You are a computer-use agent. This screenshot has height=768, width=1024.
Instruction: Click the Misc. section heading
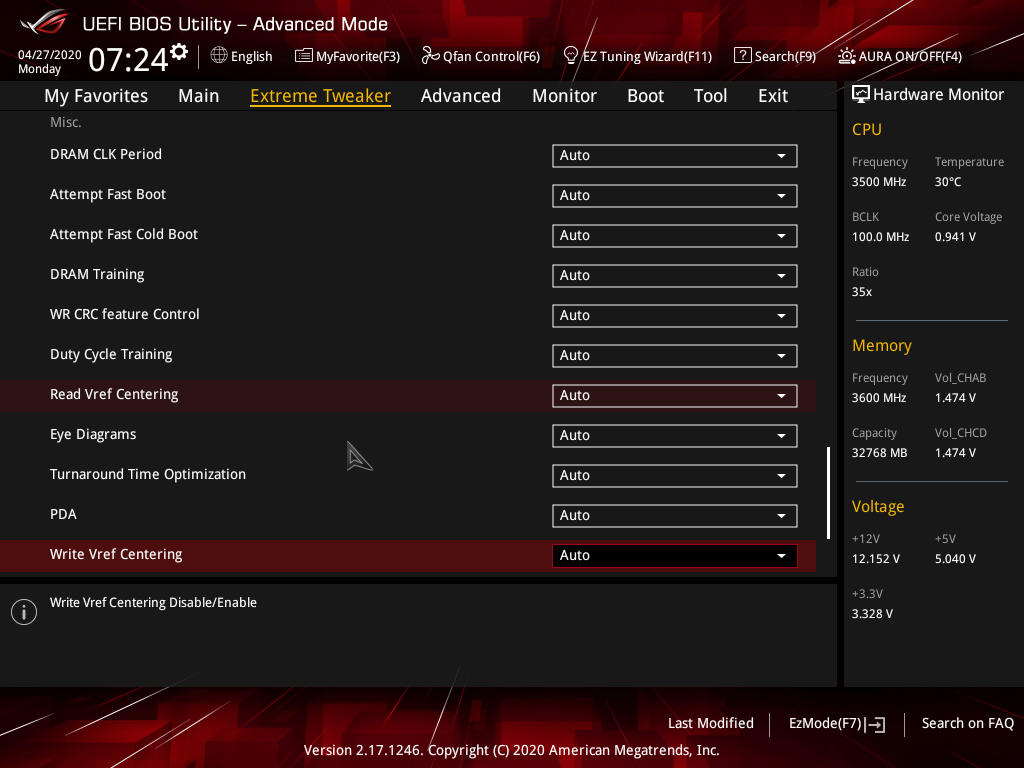(65, 122)
